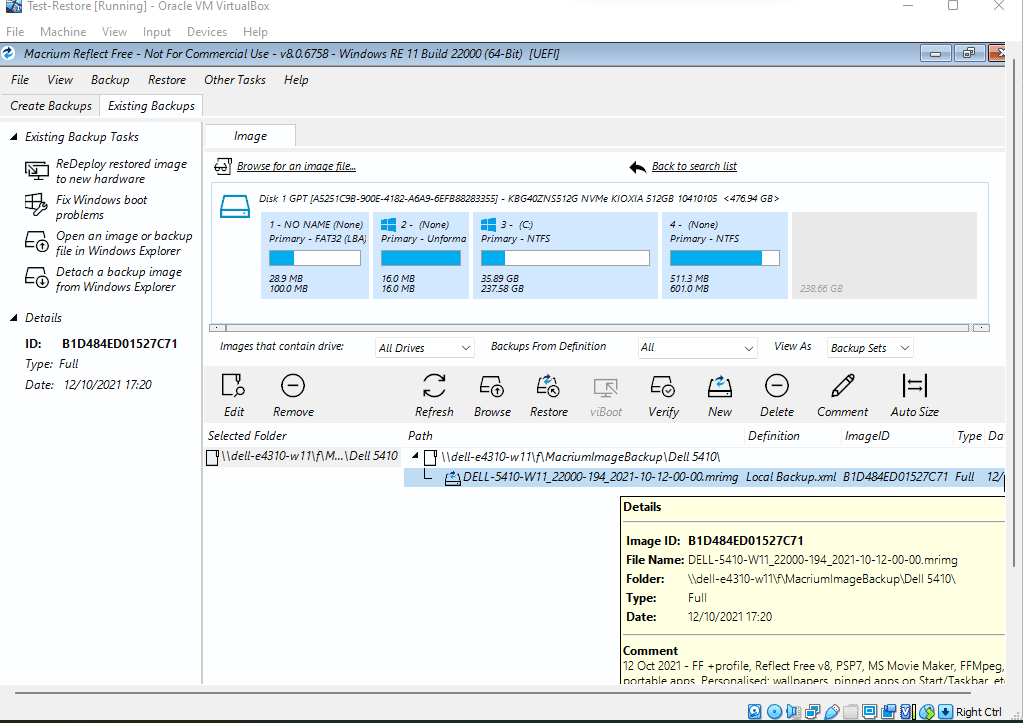Image resolution: width=1023 pixels, height=723 pixels.
Task: Click the ReDeploy restored image icon
Action: pyautogui.click(x=37, y=170)
